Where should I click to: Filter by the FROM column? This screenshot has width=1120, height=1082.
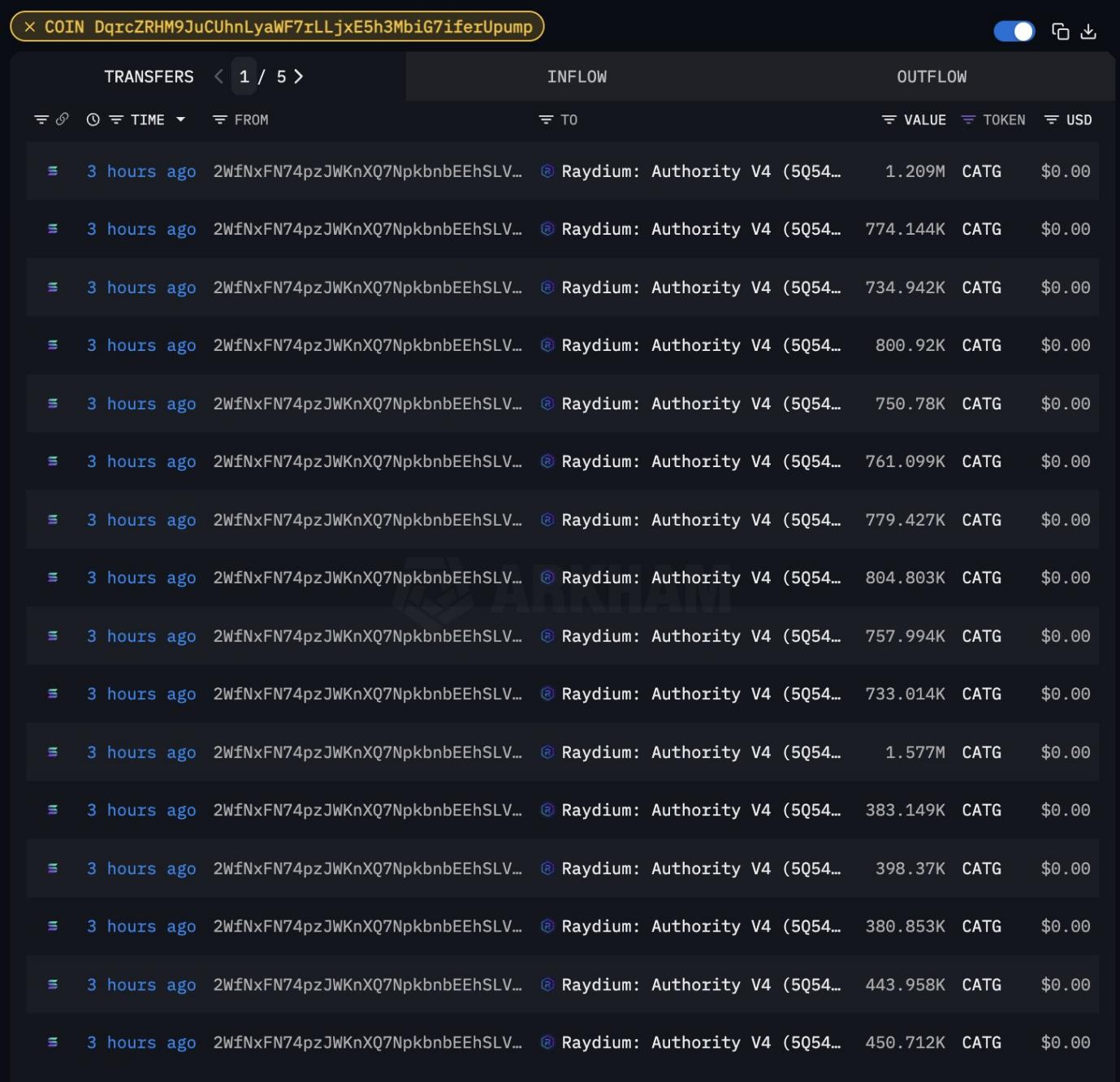pos(219,119)
